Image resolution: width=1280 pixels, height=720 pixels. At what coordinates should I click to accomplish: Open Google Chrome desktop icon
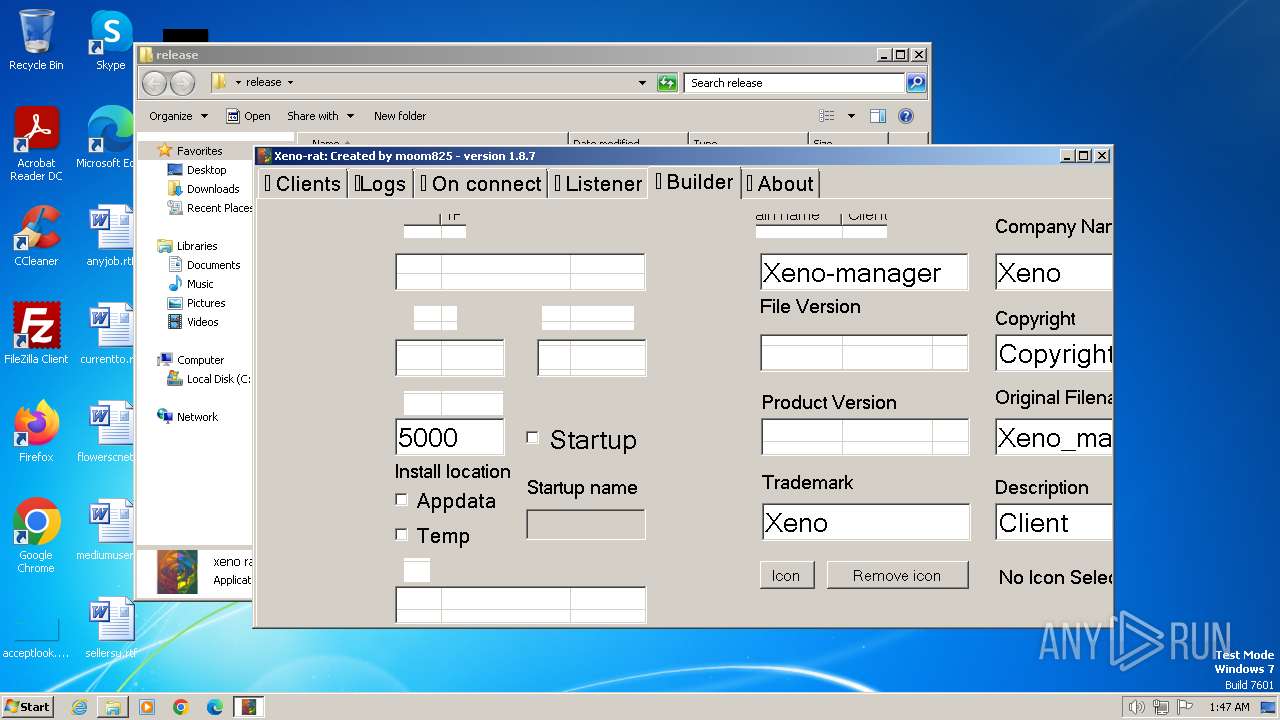(x=36, y=536)
